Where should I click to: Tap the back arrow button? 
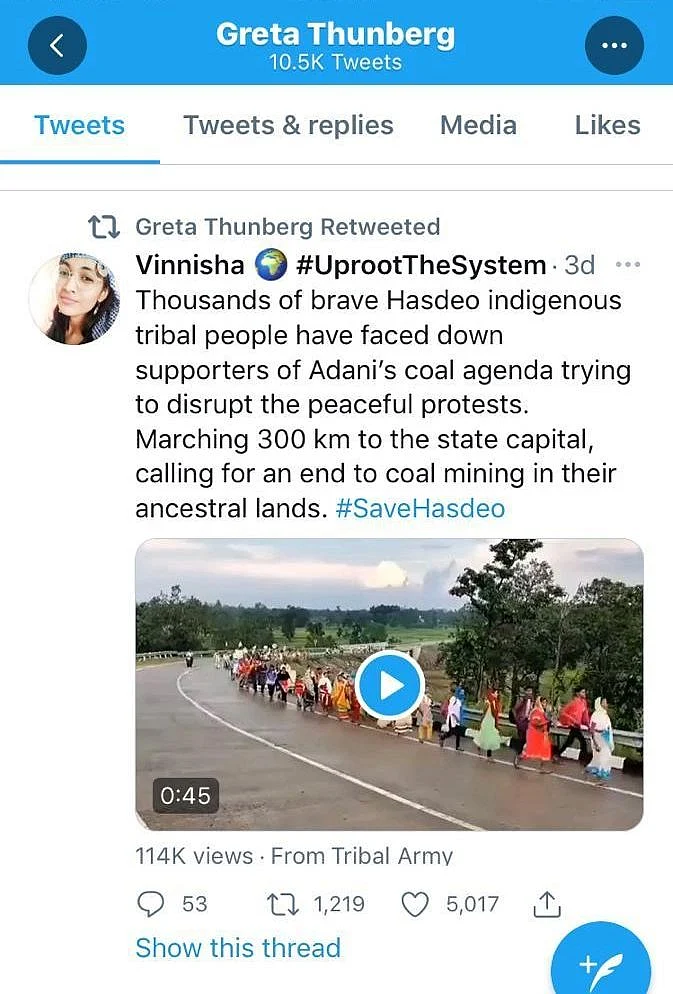tap(57, 46)
